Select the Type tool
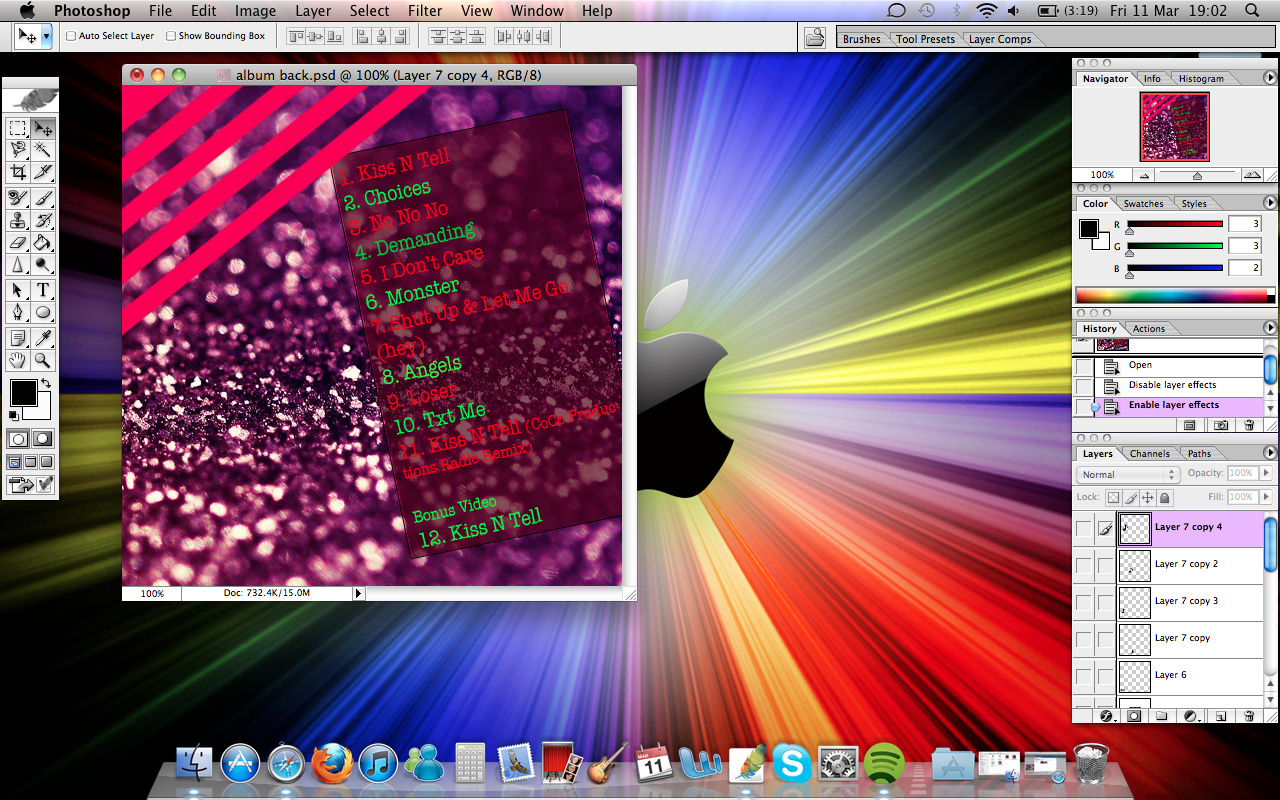 [x=43, y=290]
